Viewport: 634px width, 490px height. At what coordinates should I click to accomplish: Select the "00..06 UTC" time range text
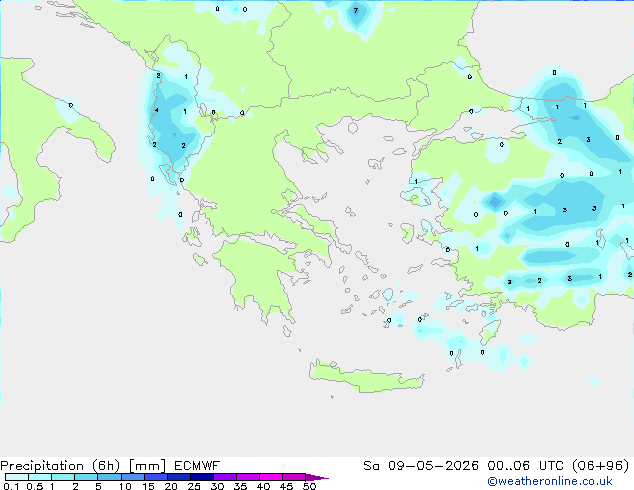[525, 466]
